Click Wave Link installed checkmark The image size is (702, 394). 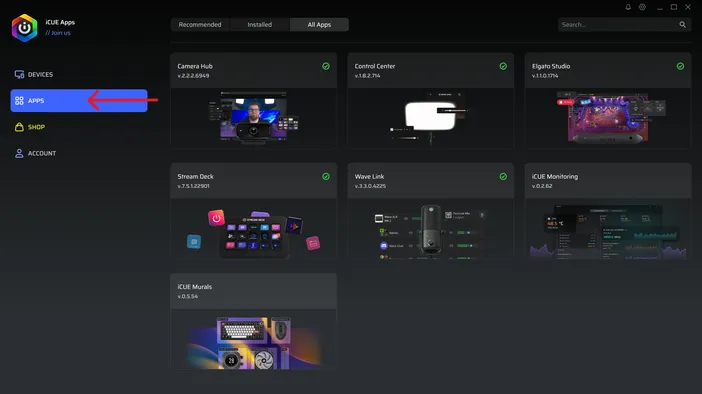tap(503, 176)
